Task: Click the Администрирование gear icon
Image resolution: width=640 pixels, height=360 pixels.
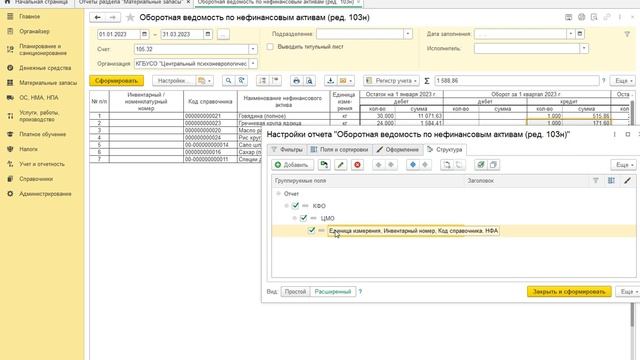Action: point(10,193)
